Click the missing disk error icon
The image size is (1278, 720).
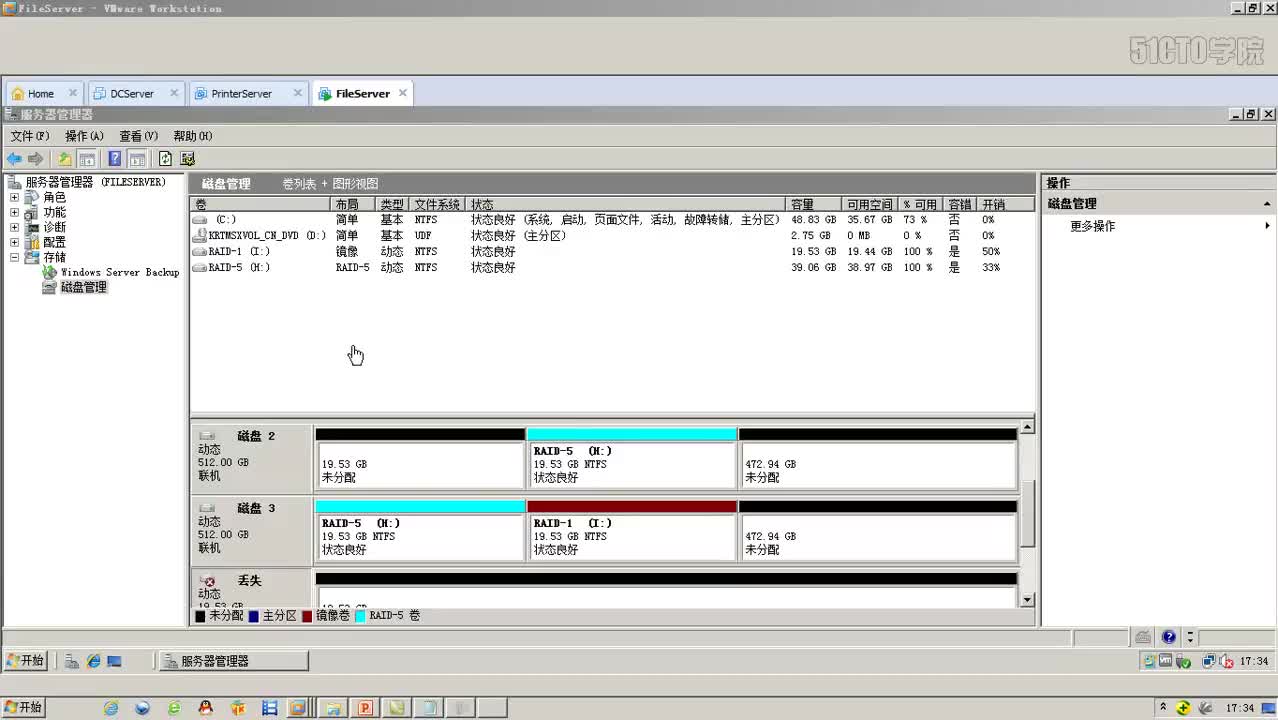pos(208,581)
